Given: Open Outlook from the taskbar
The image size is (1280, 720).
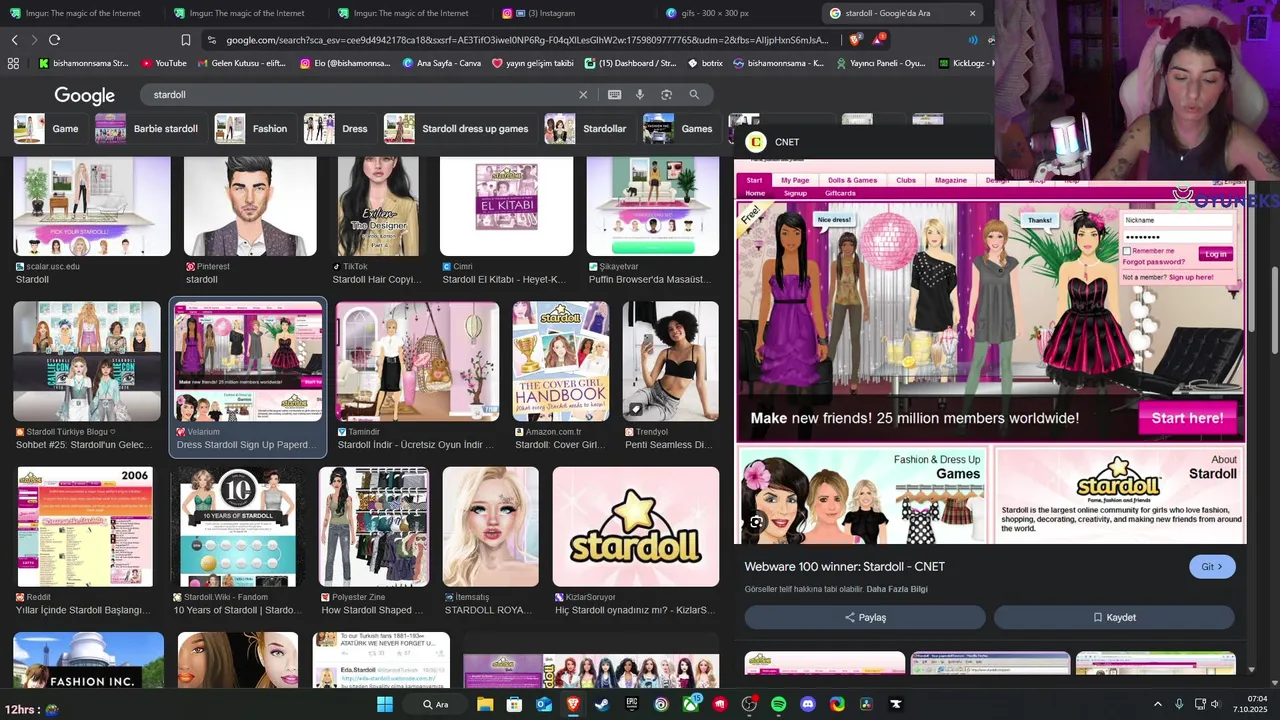Looking at the screenshot, I should [543, 704].
